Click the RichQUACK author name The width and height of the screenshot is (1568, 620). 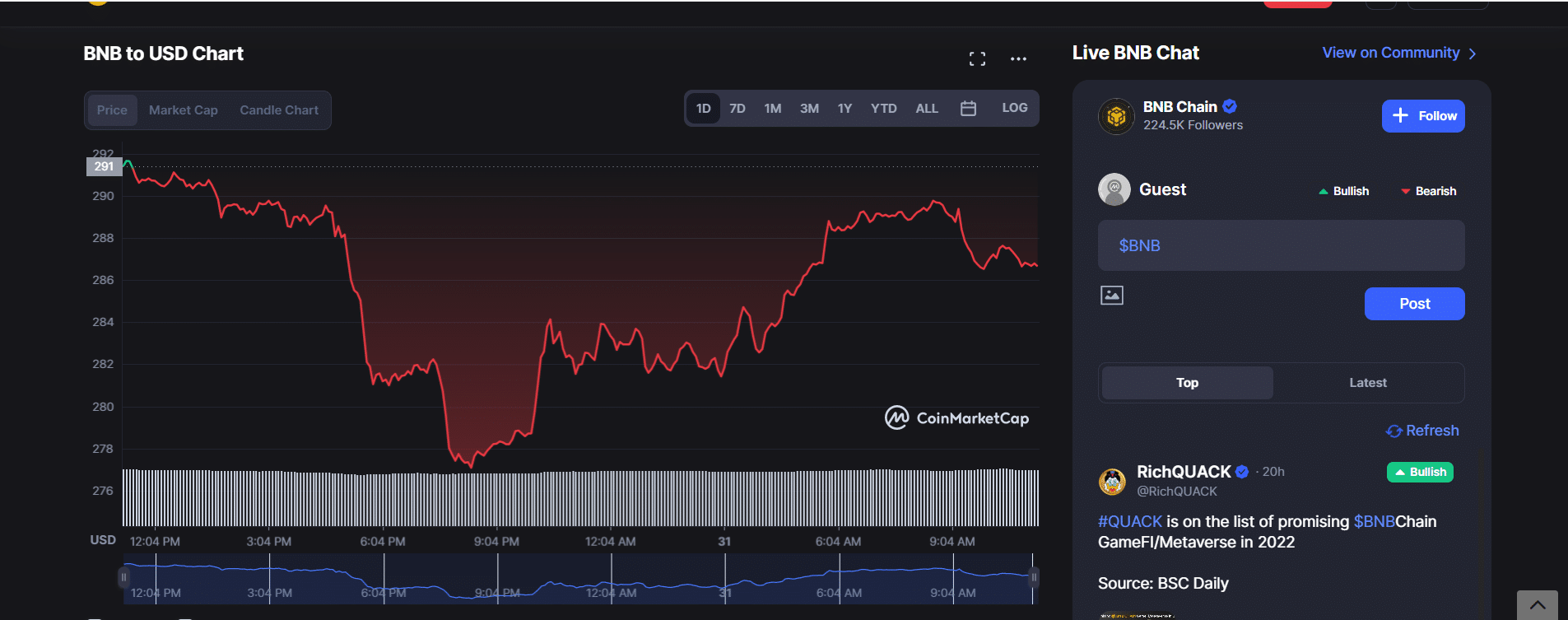tap(1184, 472)
